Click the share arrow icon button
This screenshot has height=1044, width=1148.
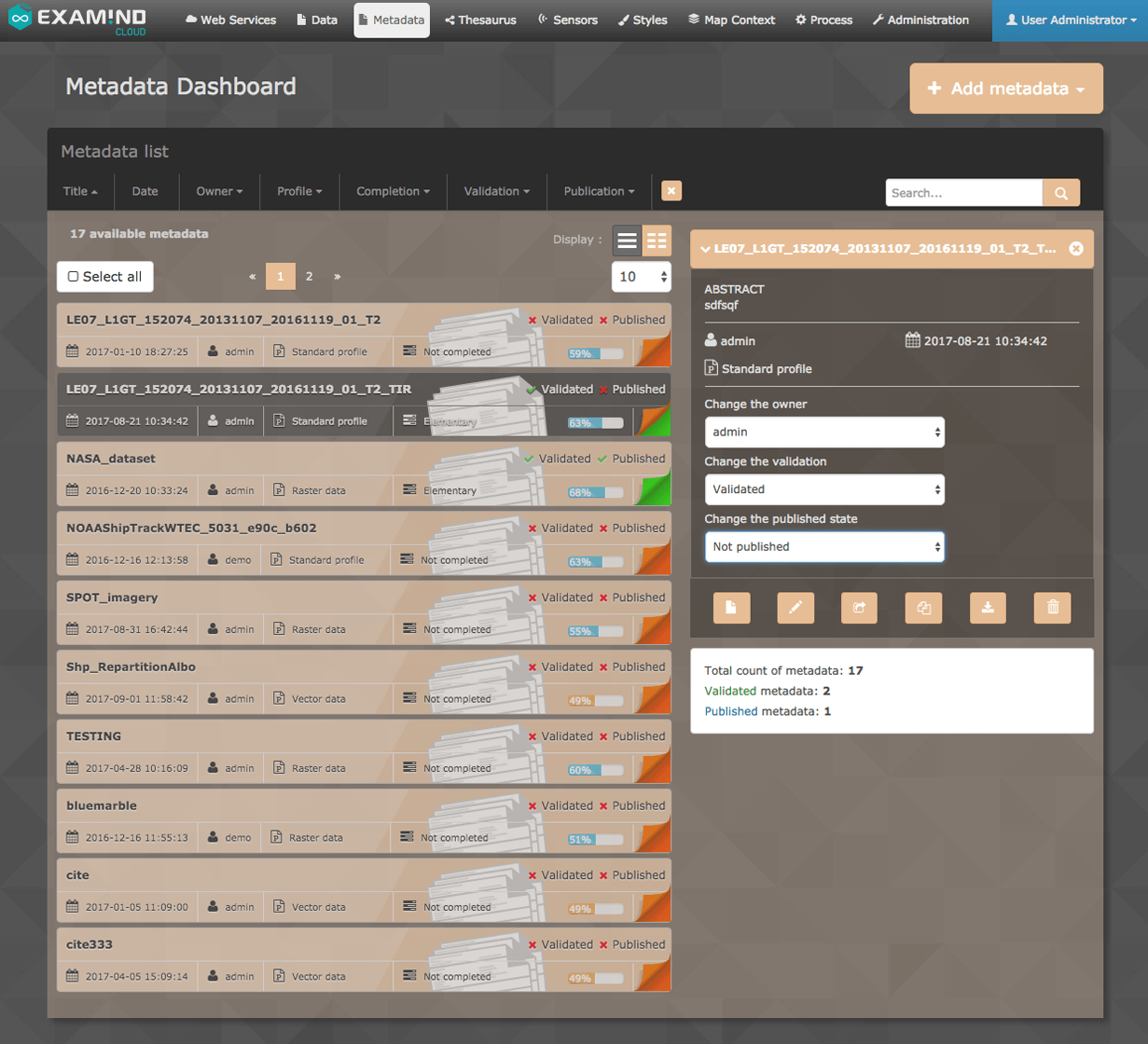[x=859, y=608]
